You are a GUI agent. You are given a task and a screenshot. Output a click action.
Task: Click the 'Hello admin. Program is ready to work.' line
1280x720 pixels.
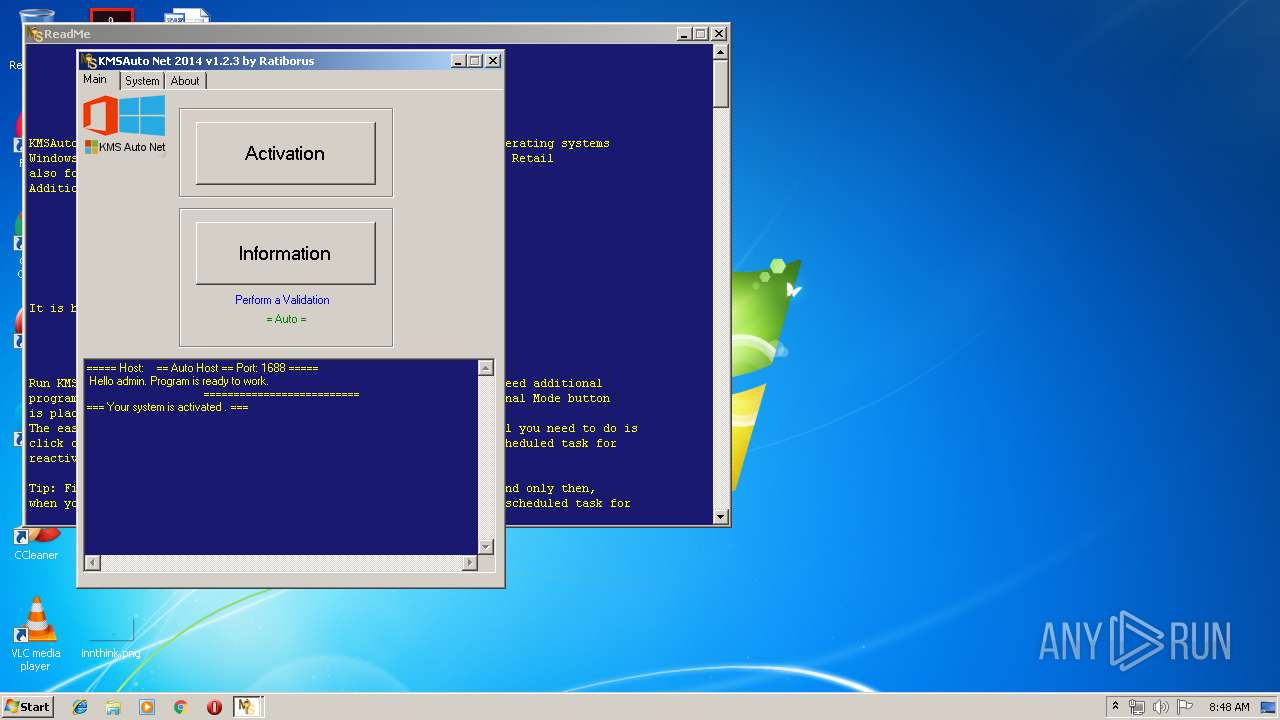coord(178,382)
